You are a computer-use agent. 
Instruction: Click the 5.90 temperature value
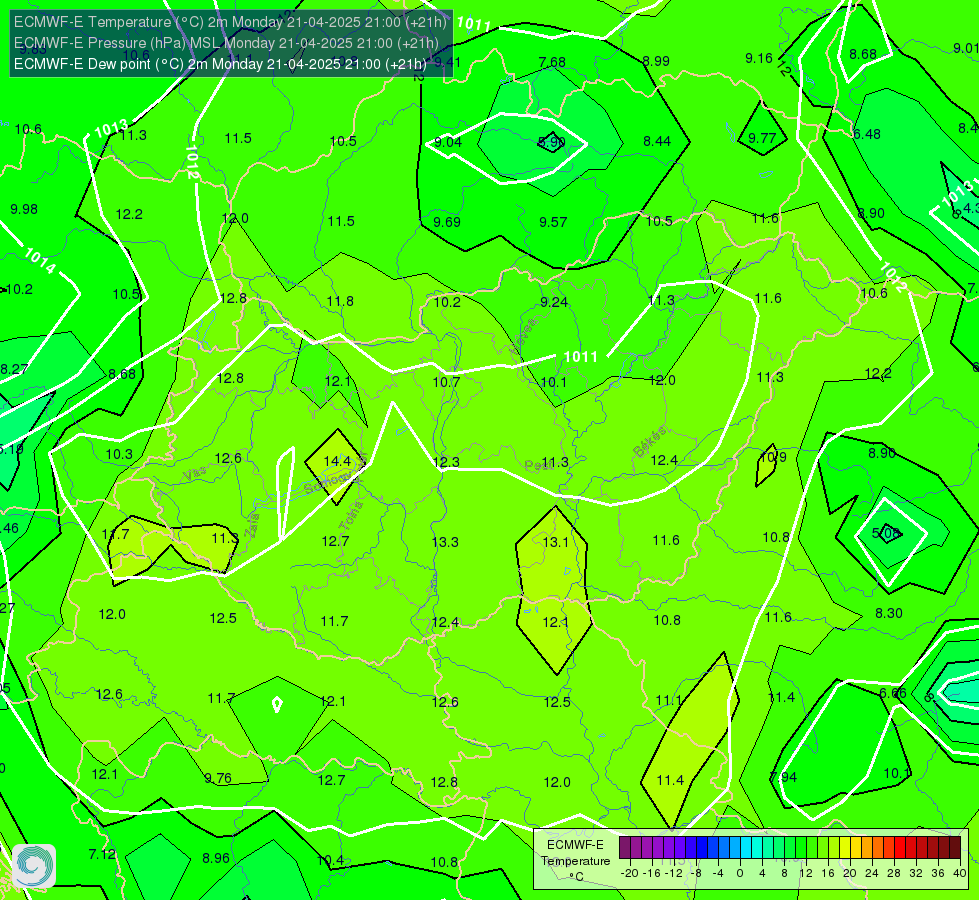551,142
